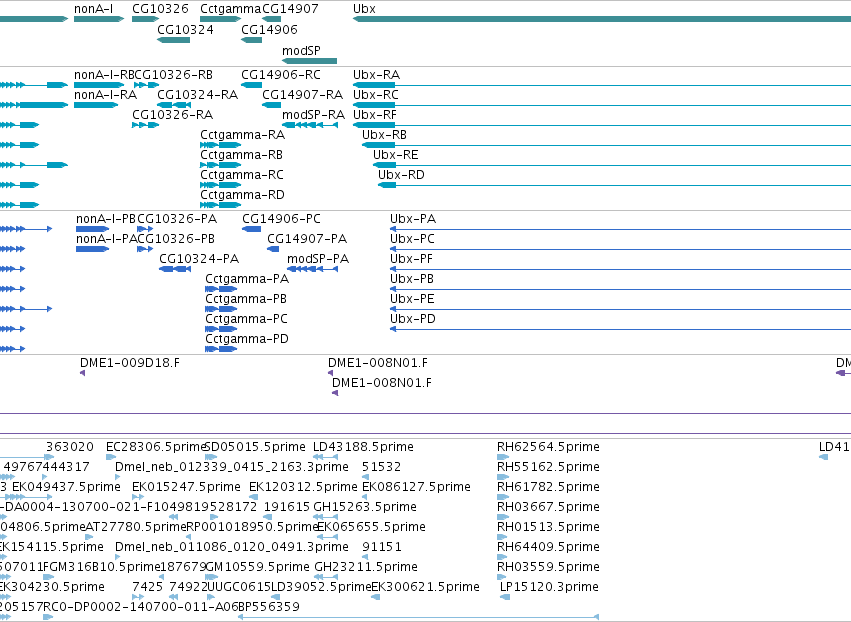The height and width of the screenshot is (622, 851).
Task: Open the CG10324-PA protein label
Action: tap(199, 259)
